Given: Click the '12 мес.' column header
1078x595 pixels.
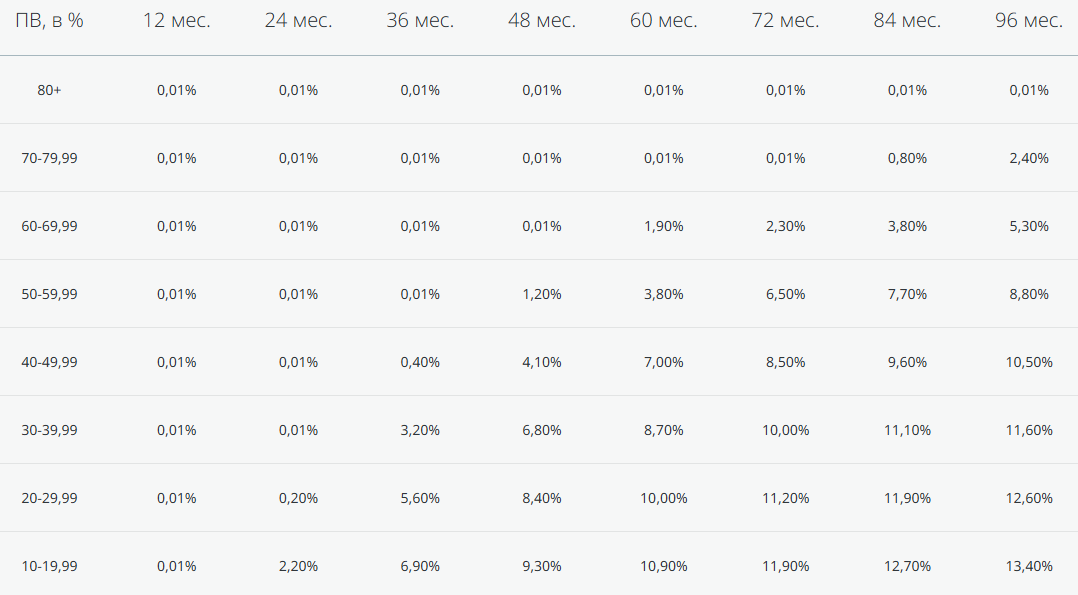Looking at the screenshot, I should [177, 21].
